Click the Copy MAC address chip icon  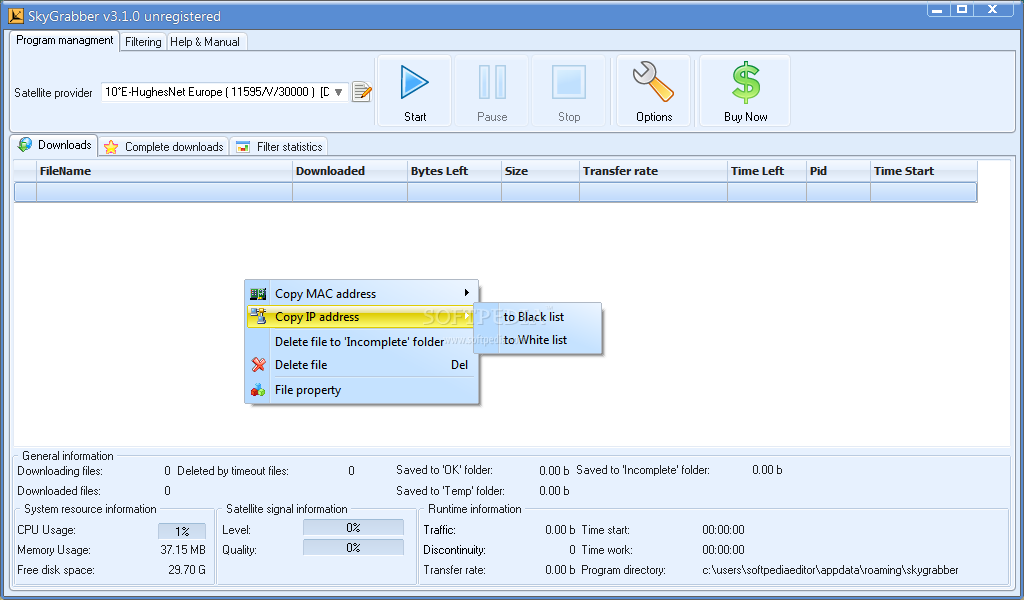click(x=259, y=294)
